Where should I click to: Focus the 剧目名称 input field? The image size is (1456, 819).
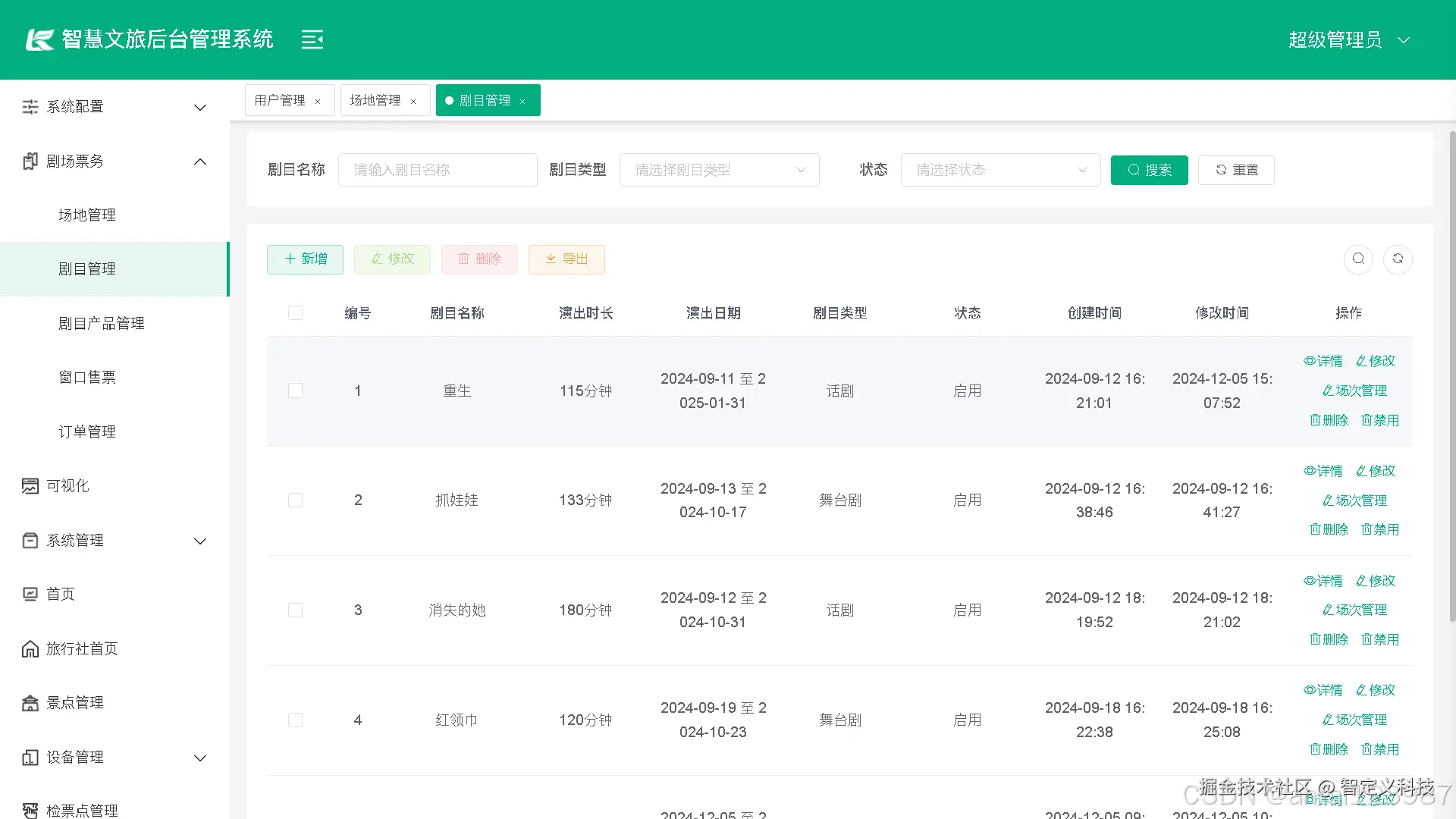point(438,170)
